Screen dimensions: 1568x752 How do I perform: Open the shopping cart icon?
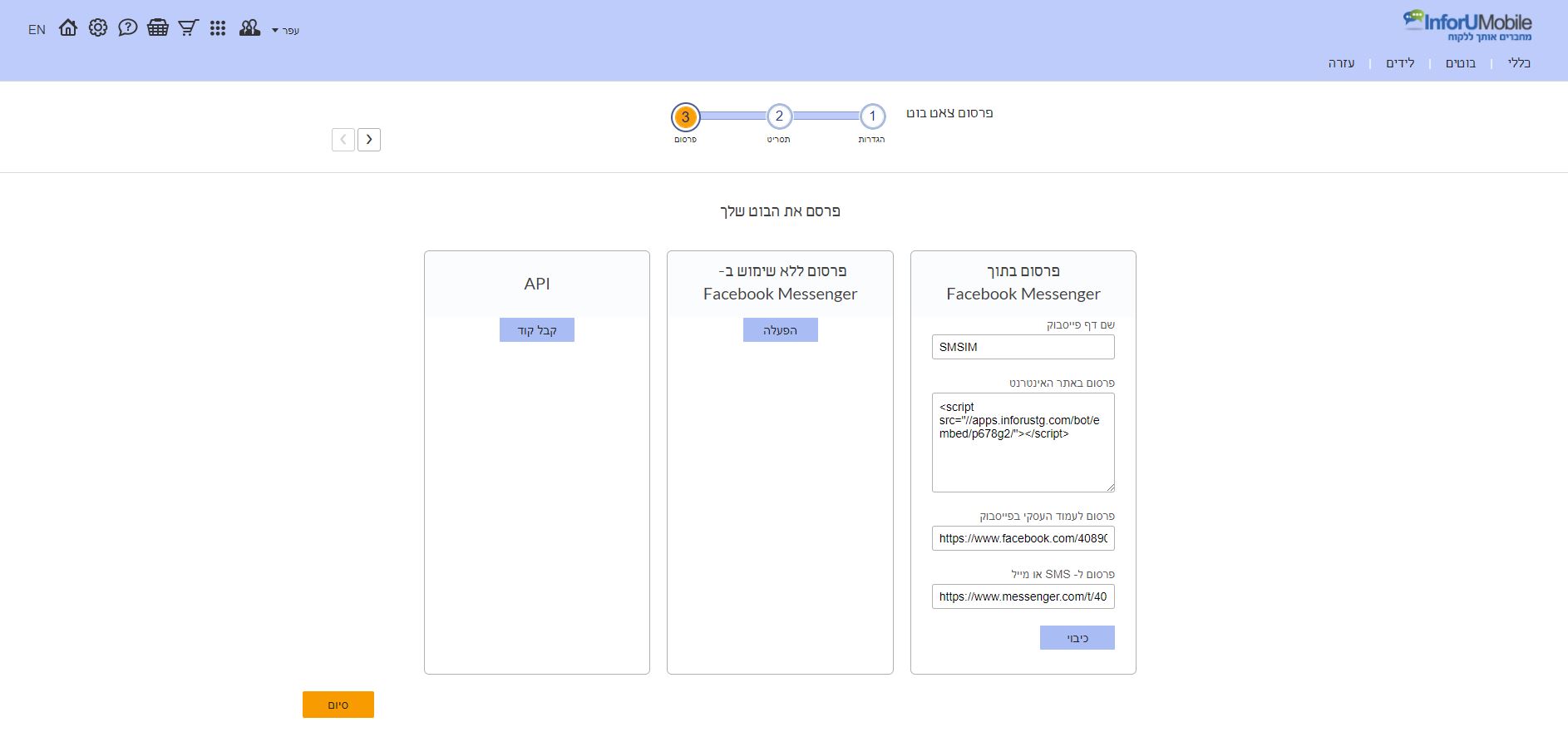click(189, 28)
